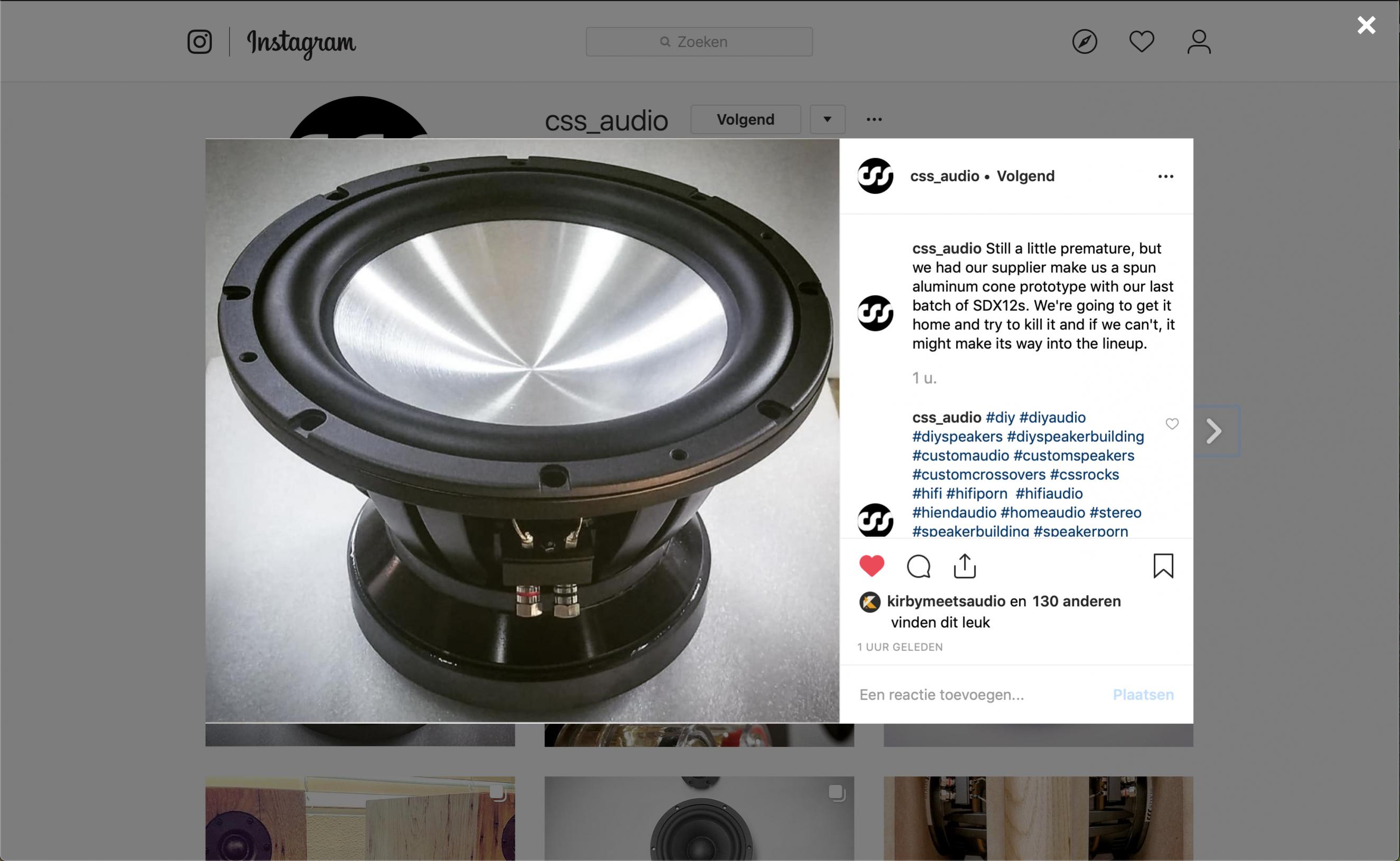This screenshot has width=1400, height=861.
Task: Click the 1 u. caption time
Action: click(x=924, y=378)
